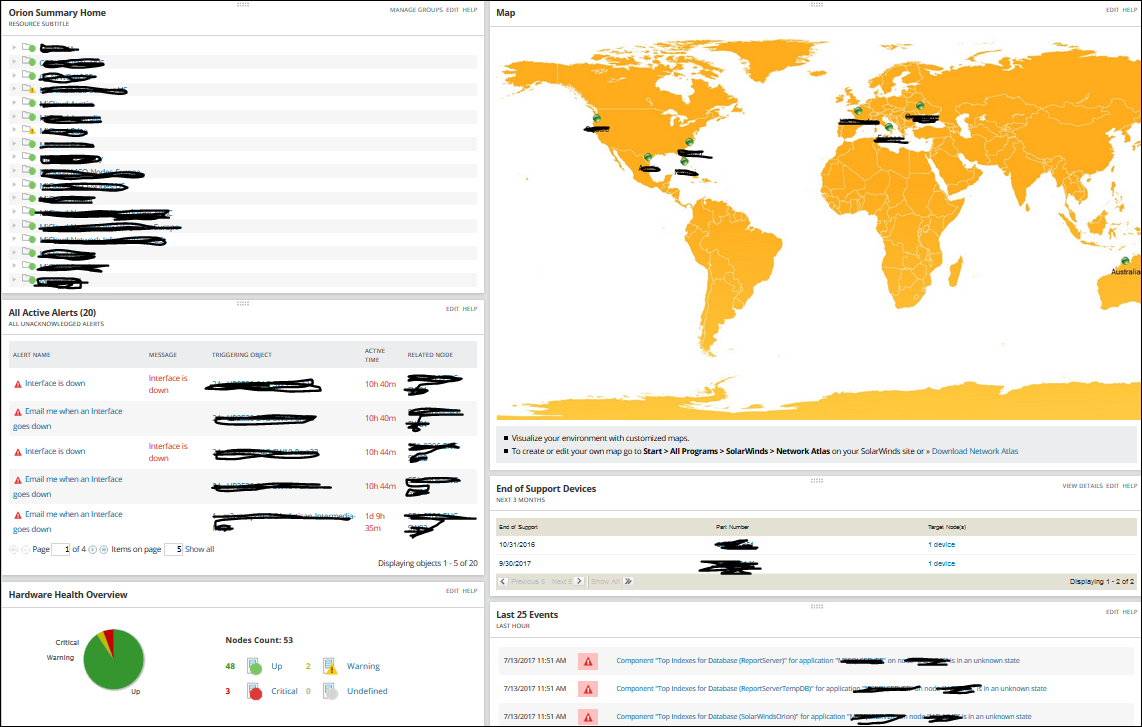Click left arrow in End of Support pager
The image size is (1142, 727).
point(503,581)
